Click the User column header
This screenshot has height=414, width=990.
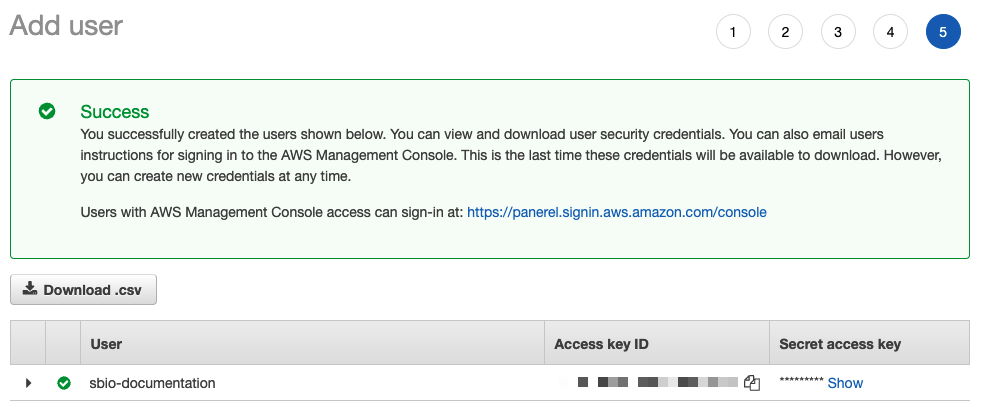[x=106, y=344]
